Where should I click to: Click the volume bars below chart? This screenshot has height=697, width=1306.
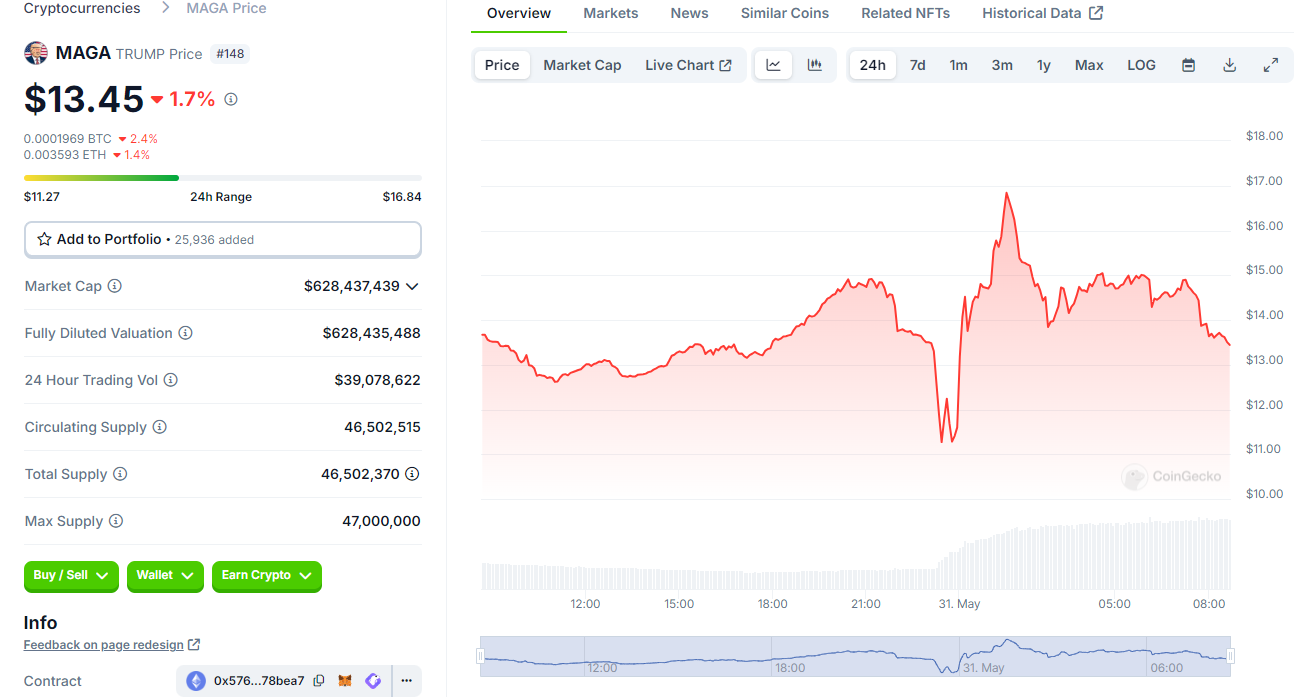click(856, 555)
